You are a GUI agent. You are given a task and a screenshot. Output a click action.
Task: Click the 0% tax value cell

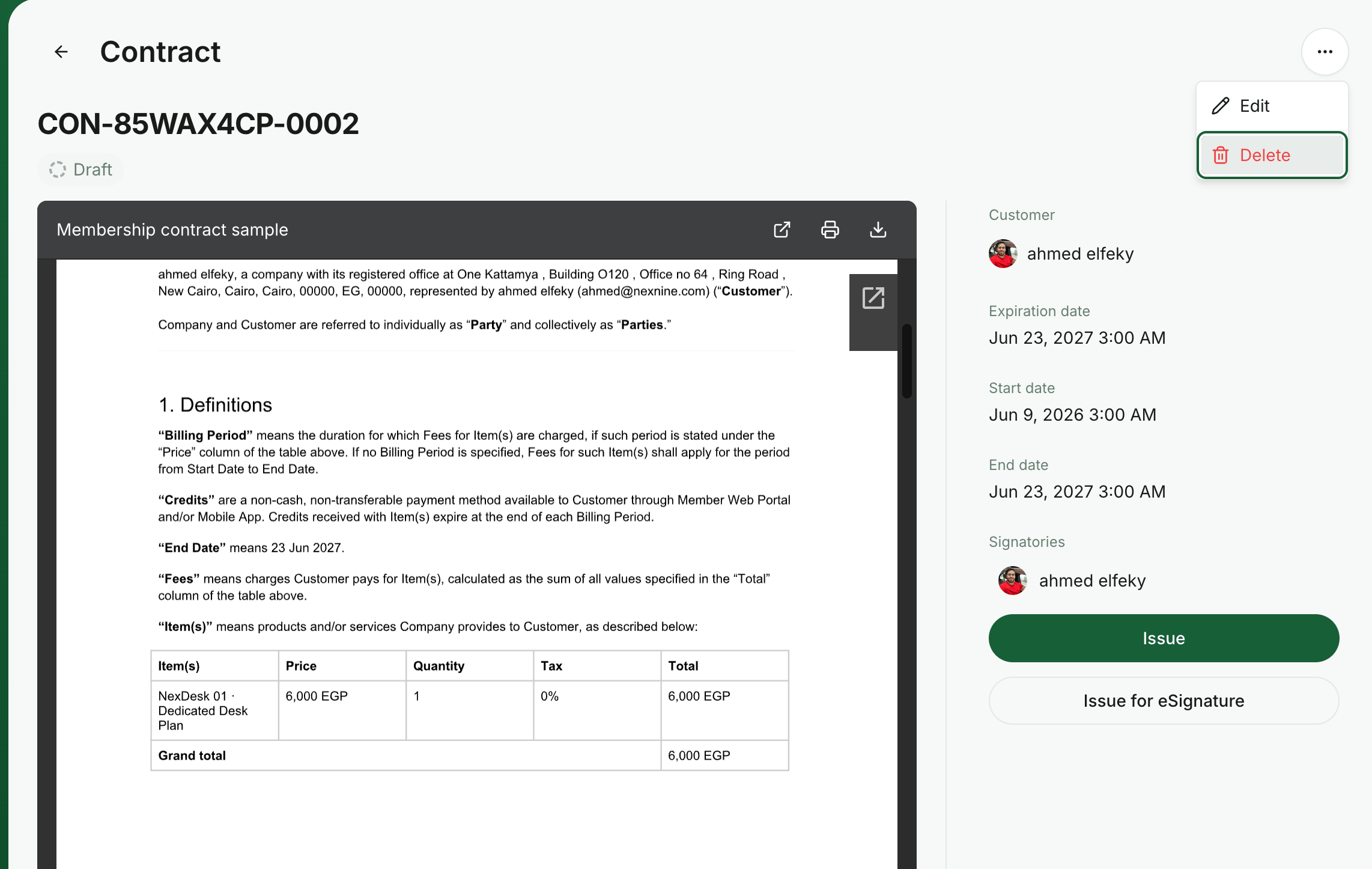tap(597, 710)
